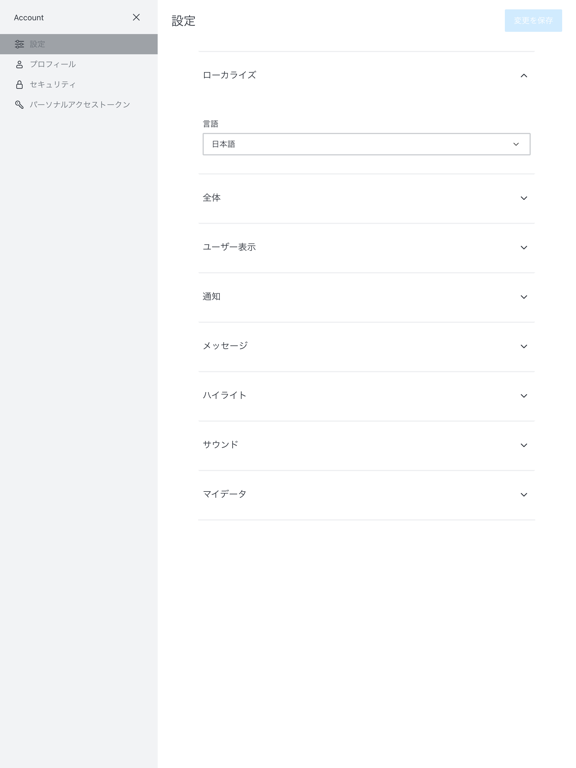Click the メッセージ section title
This screenshot has height=768, width=576.
tap(225, 346)
